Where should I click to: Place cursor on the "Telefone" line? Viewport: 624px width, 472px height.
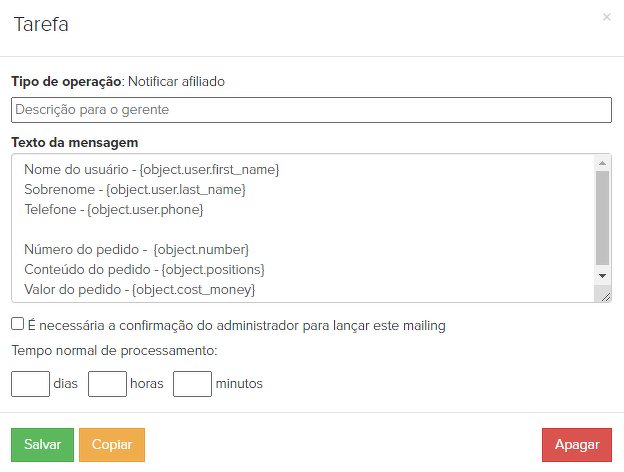[113, 210]
